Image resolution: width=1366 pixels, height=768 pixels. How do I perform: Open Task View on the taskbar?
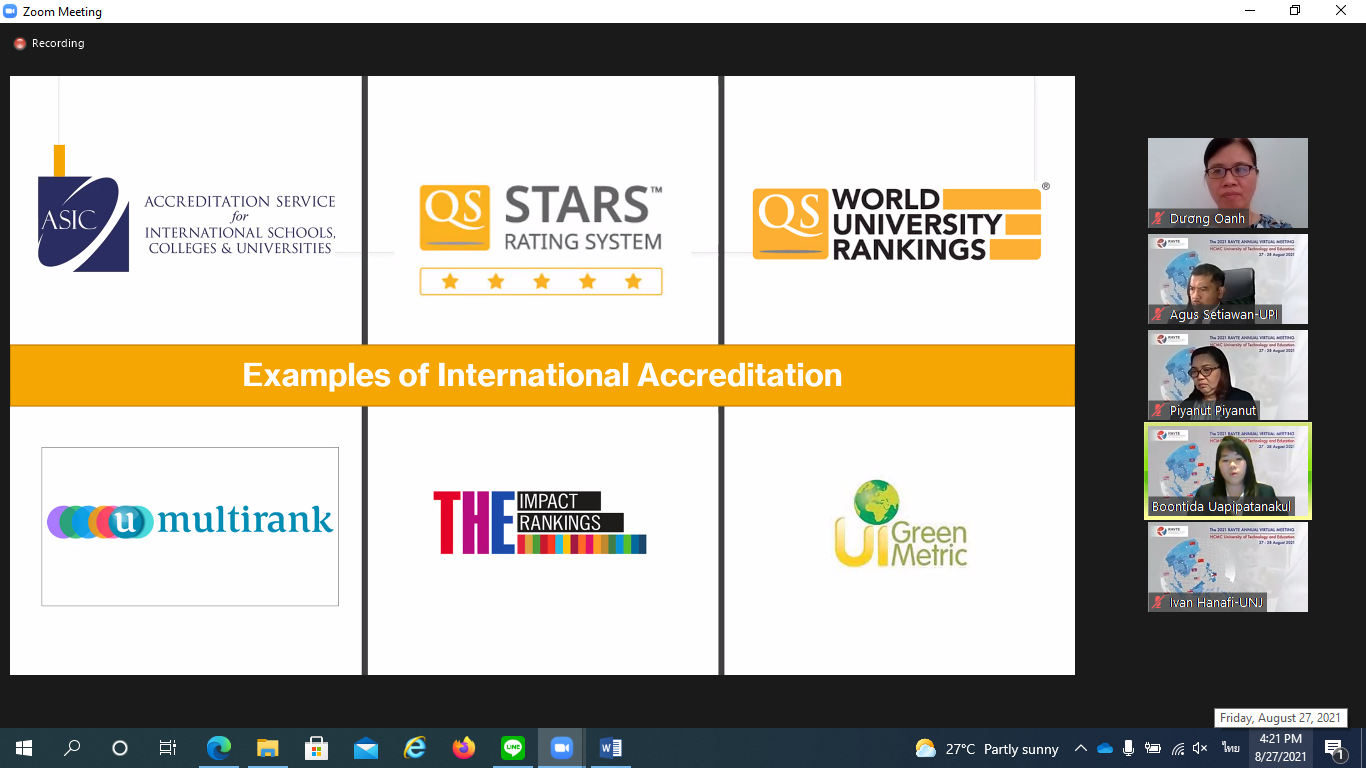pos(168,748)
